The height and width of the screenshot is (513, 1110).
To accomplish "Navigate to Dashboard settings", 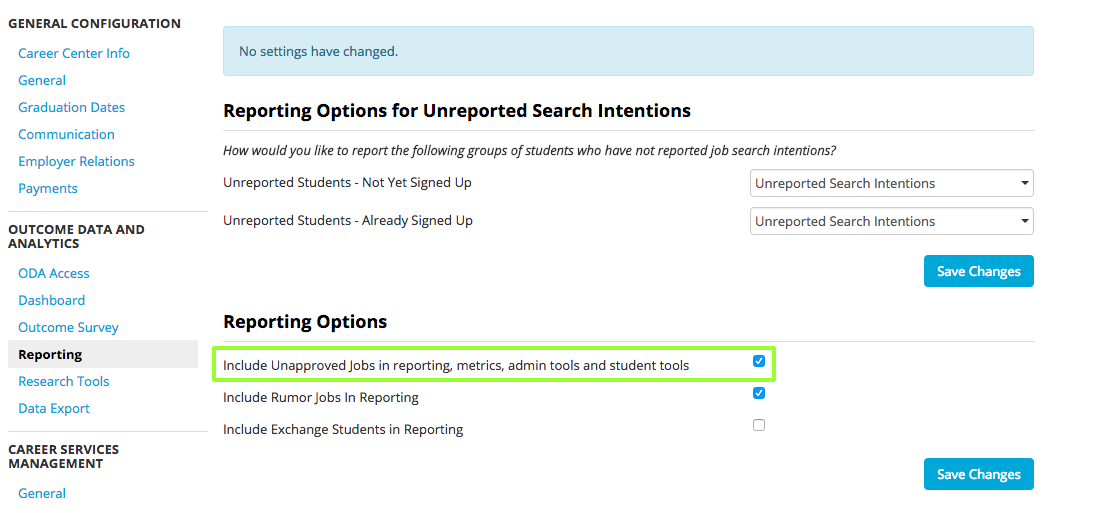I will click(51, 300).
